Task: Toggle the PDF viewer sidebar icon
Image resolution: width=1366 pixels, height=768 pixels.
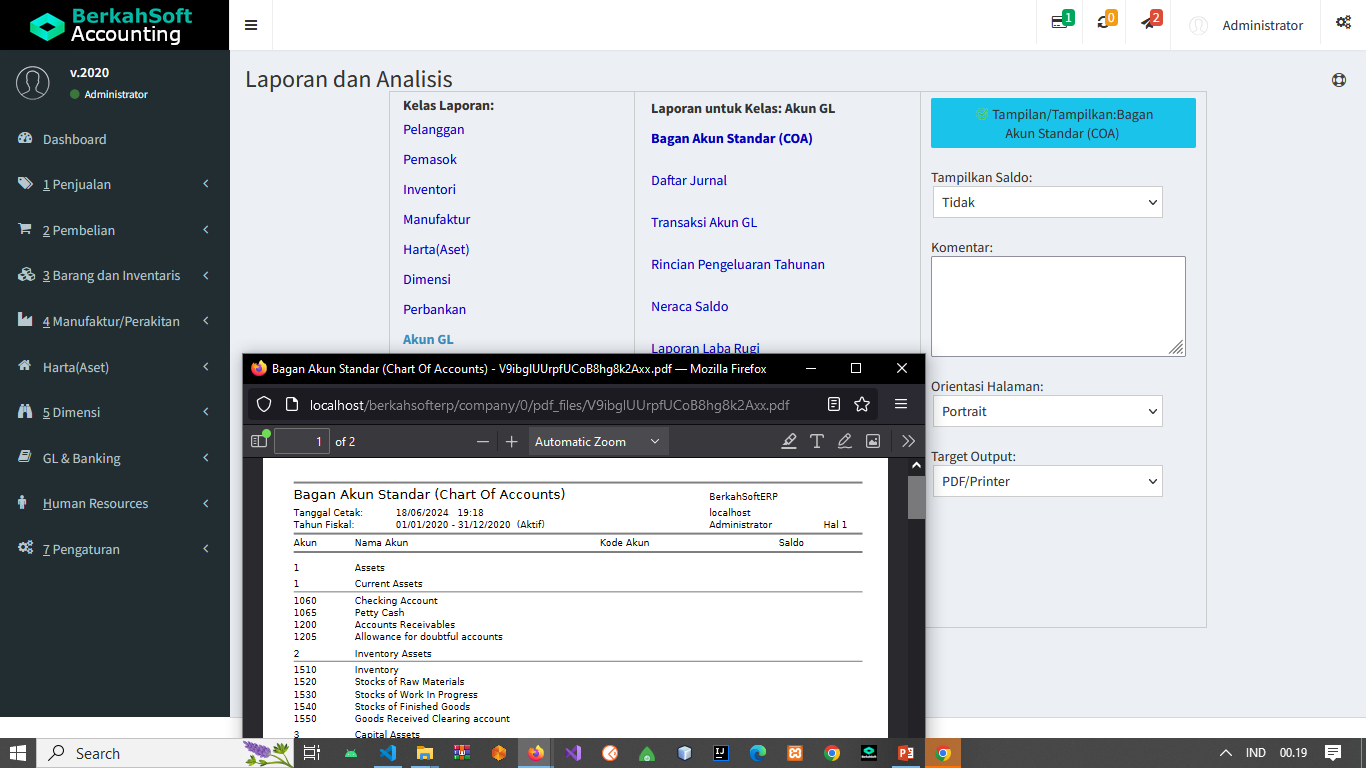Action: click(260, 441)
